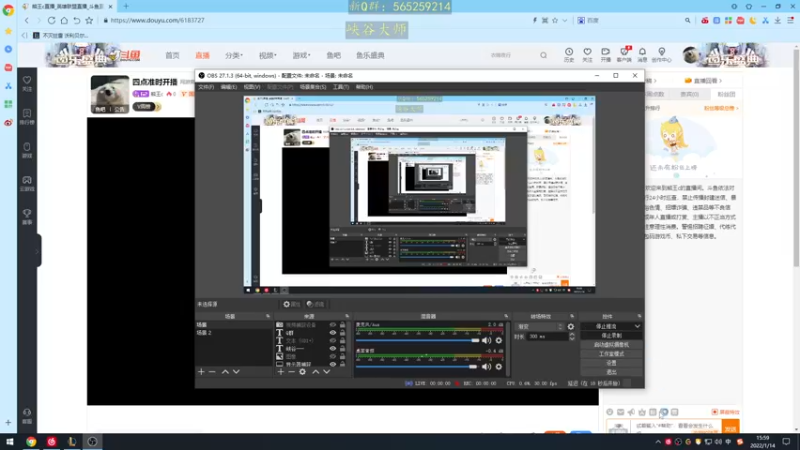The height and width of the screenshot is (450, 800).
Task: Toggle visibility of the display capture source
Action: (x=333, y=364)
